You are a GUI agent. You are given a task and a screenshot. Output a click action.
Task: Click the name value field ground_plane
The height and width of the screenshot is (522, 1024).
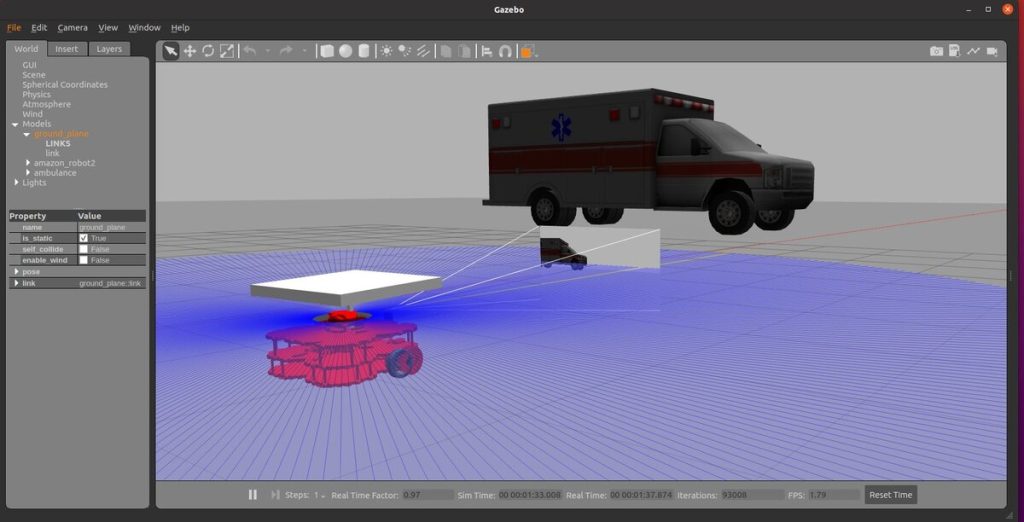coord(111,227)
